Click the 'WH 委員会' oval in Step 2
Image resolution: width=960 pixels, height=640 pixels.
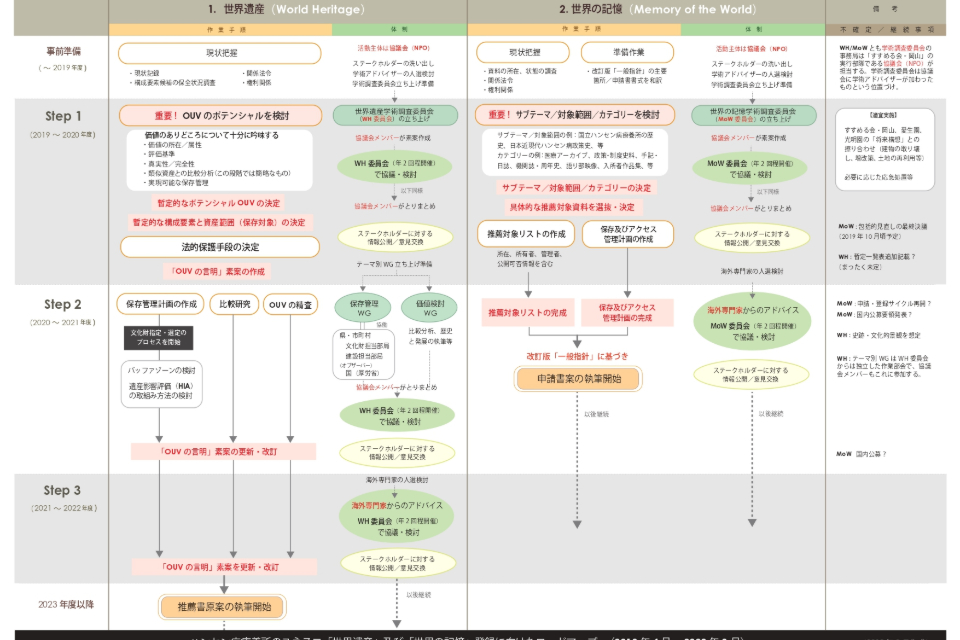398,415
